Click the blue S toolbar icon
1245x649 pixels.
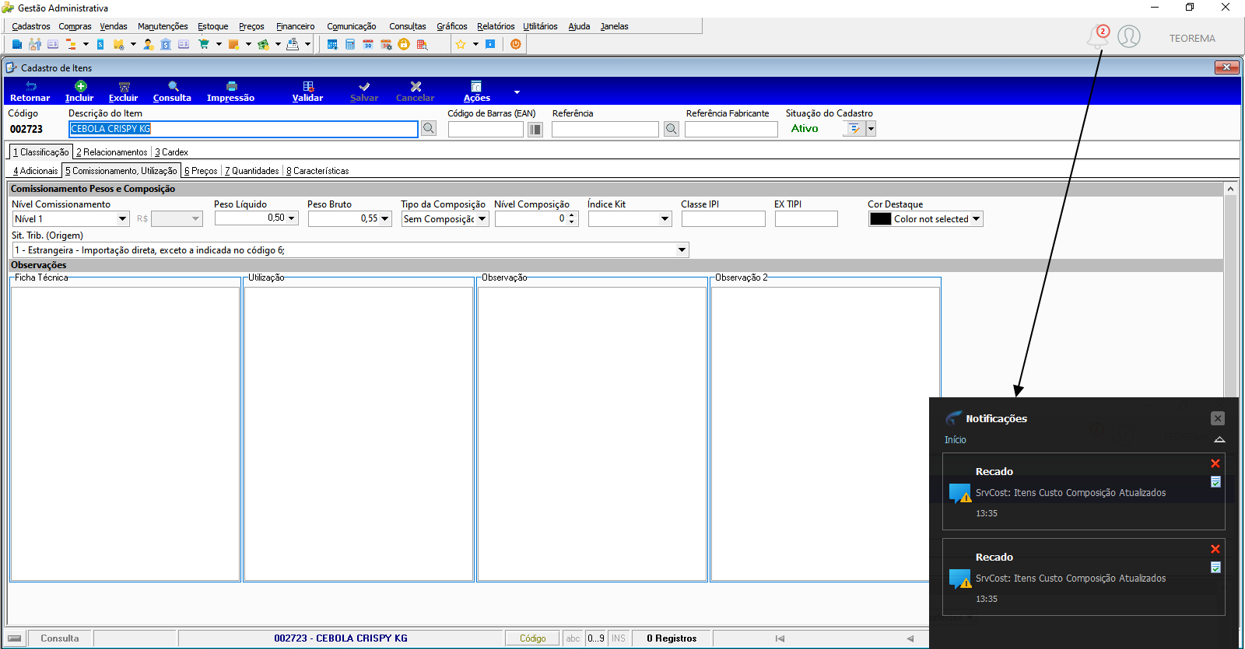100,44
